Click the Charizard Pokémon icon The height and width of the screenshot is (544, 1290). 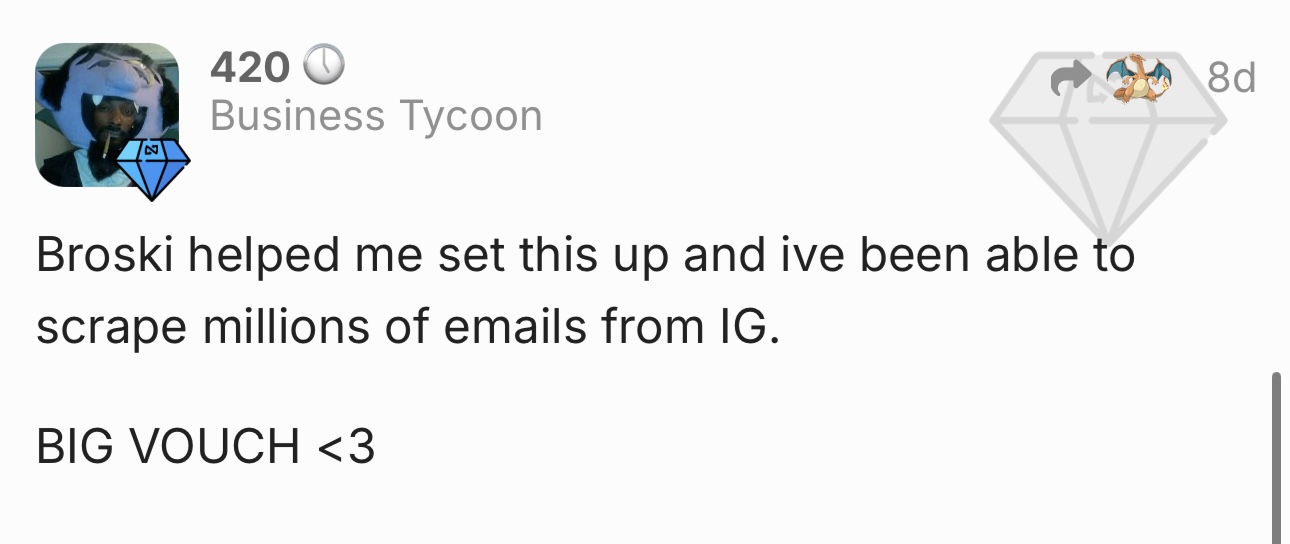tap(1137, 78)
